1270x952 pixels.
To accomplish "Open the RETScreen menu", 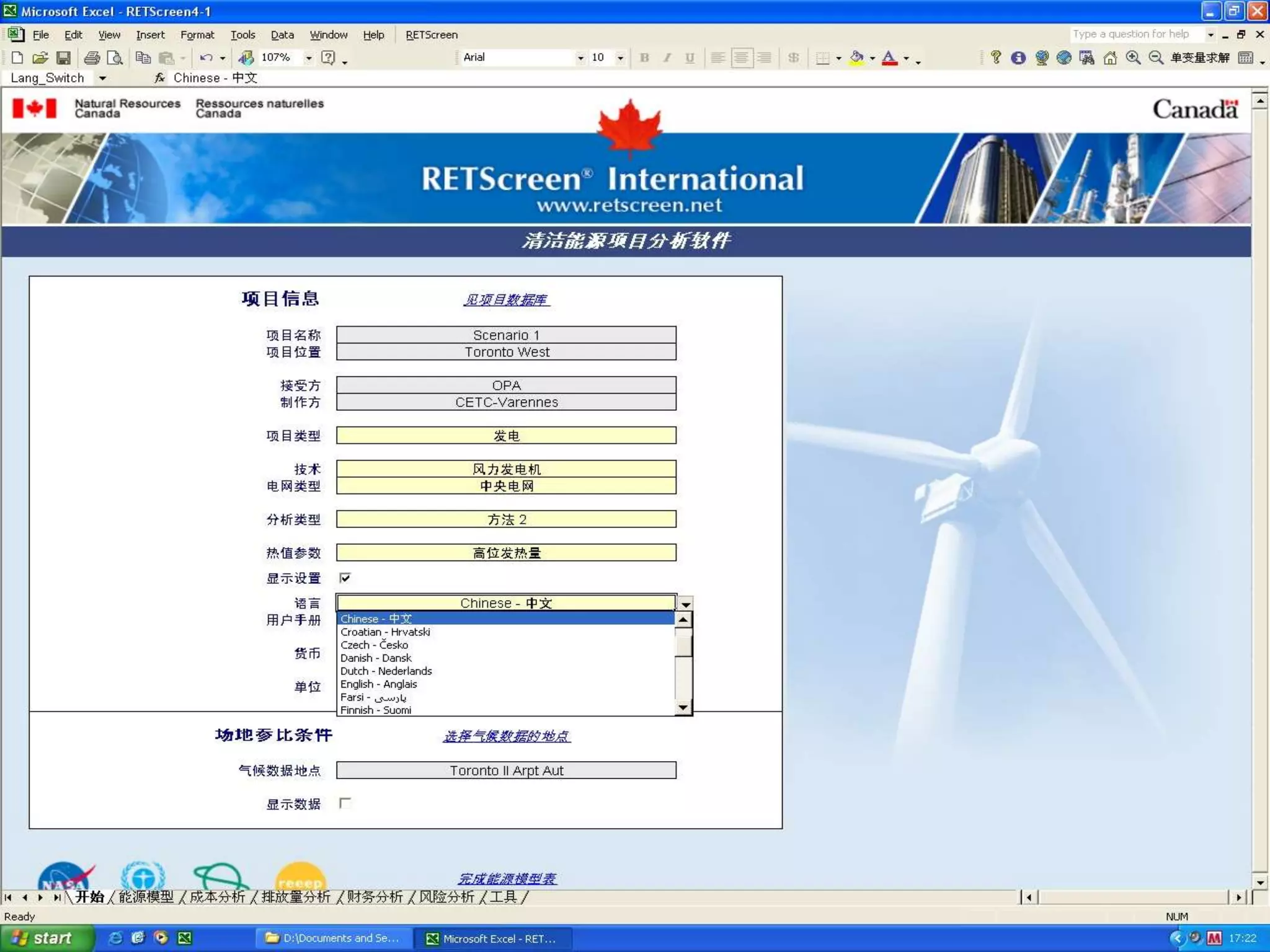I will 432,35.
